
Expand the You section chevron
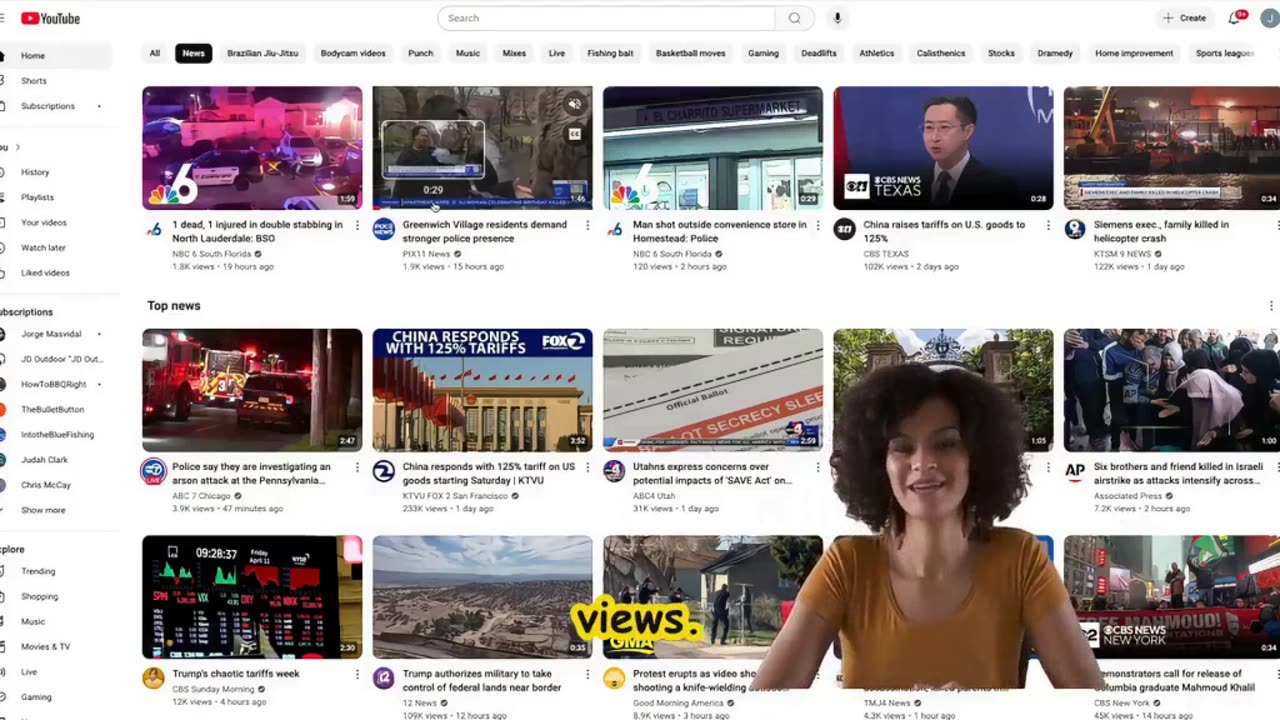coord(17,147)
